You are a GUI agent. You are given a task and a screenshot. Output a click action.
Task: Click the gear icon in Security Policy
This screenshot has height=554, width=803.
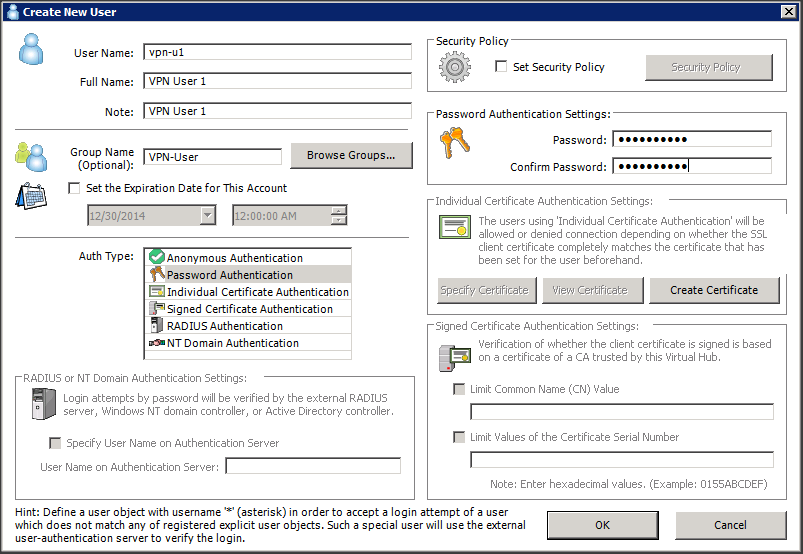pos(455,67)
